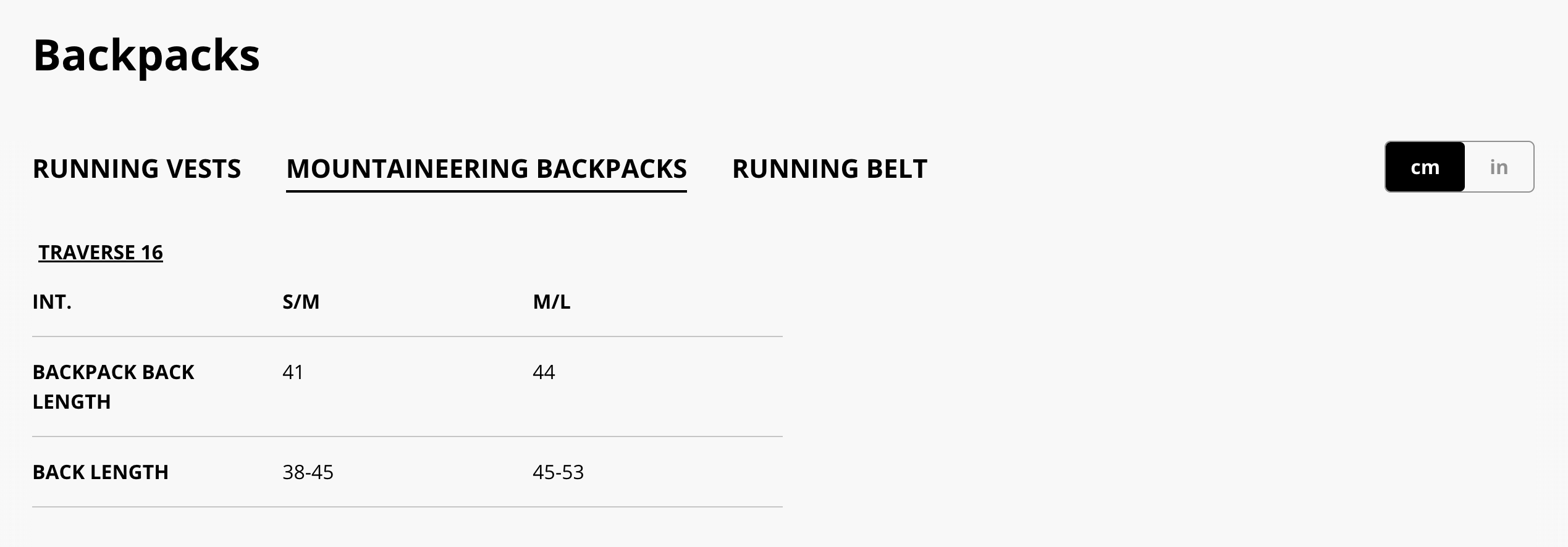Screen dimensions: 1568x547
Task: Select the Mountaineering Backpacks tab
Action: pyautogui.click(x=486, y=169)
